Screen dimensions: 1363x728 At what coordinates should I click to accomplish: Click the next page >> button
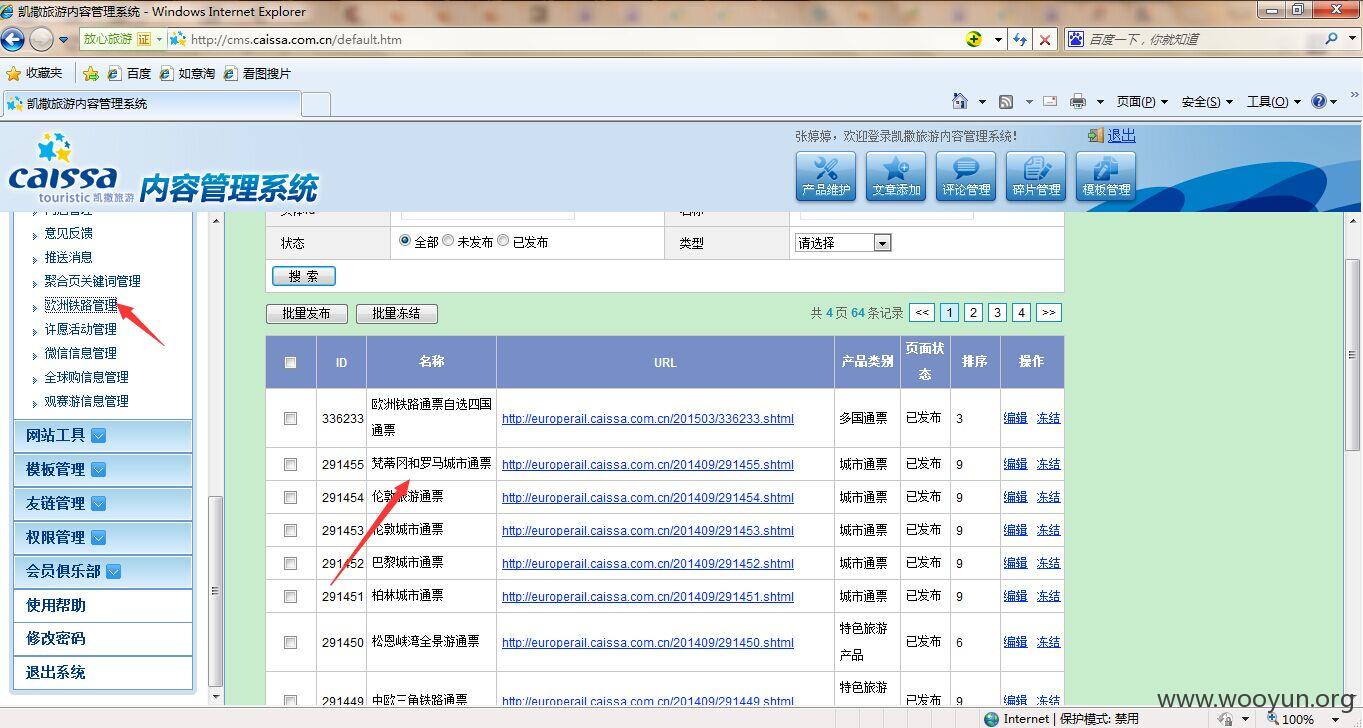[1048, 313]
